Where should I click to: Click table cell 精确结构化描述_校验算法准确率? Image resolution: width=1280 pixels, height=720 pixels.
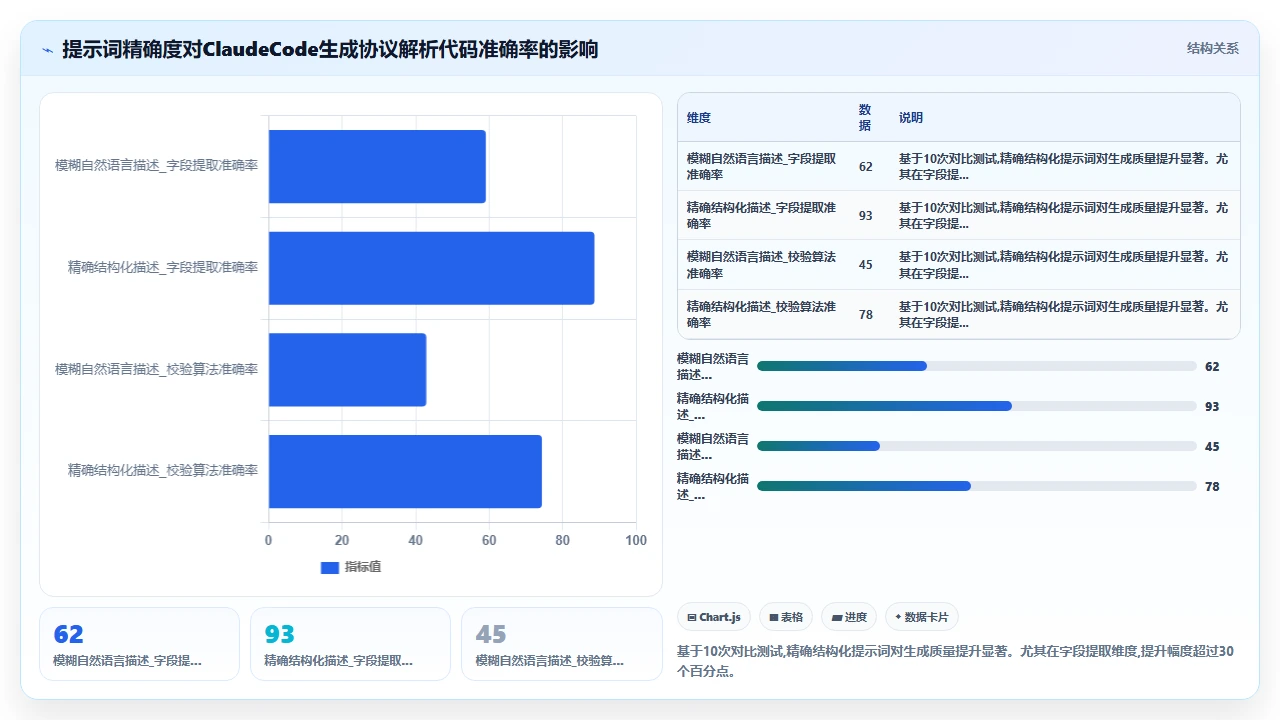(763, 314)
